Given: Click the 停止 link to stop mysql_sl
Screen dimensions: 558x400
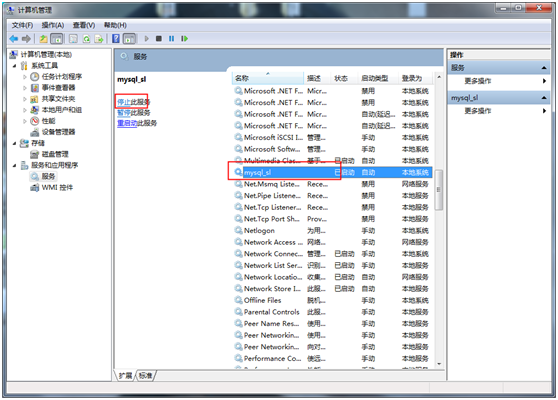Looking at the screenshot, I should point(124,102).
